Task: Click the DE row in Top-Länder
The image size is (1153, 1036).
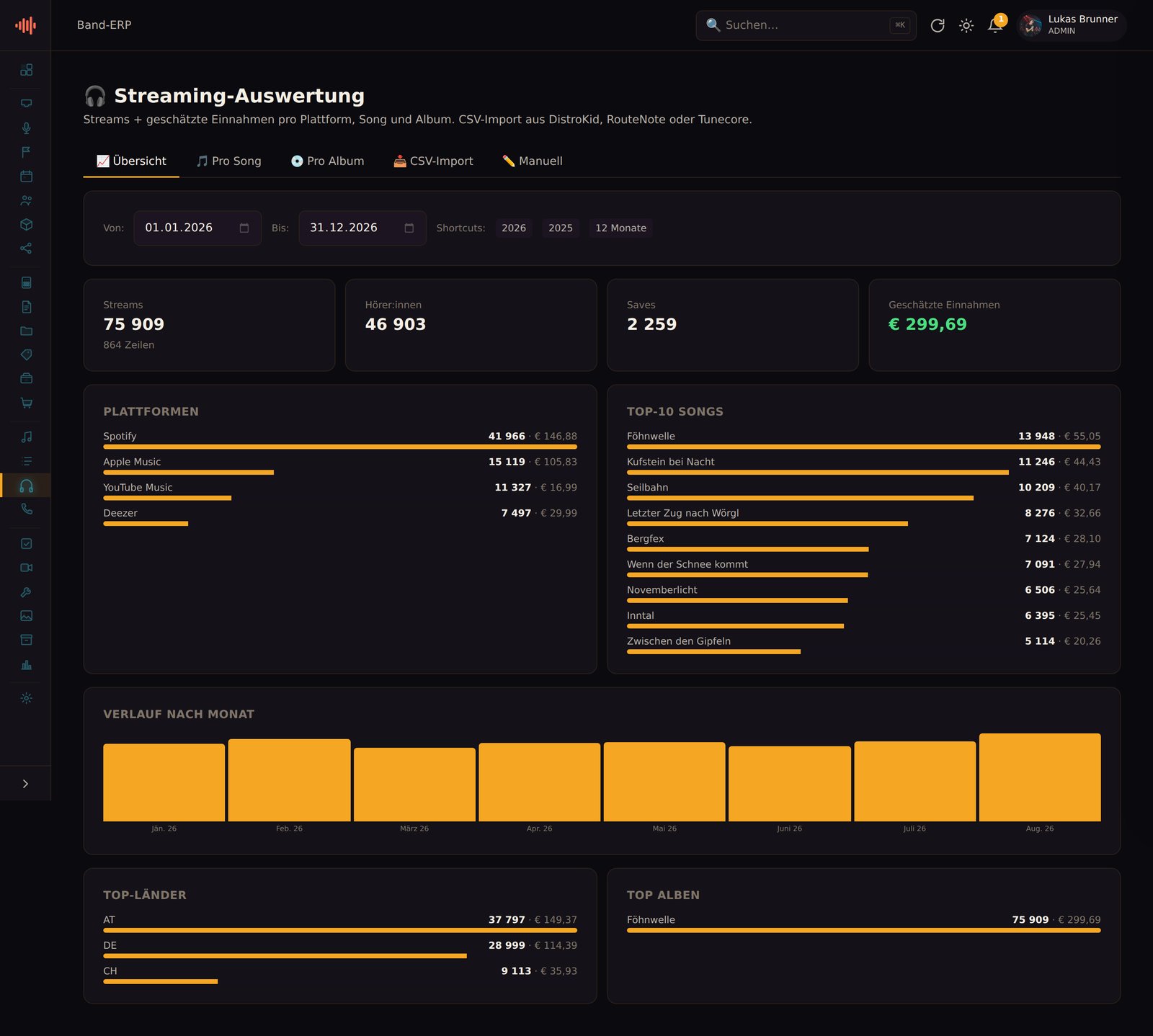Action: point(340,950)
